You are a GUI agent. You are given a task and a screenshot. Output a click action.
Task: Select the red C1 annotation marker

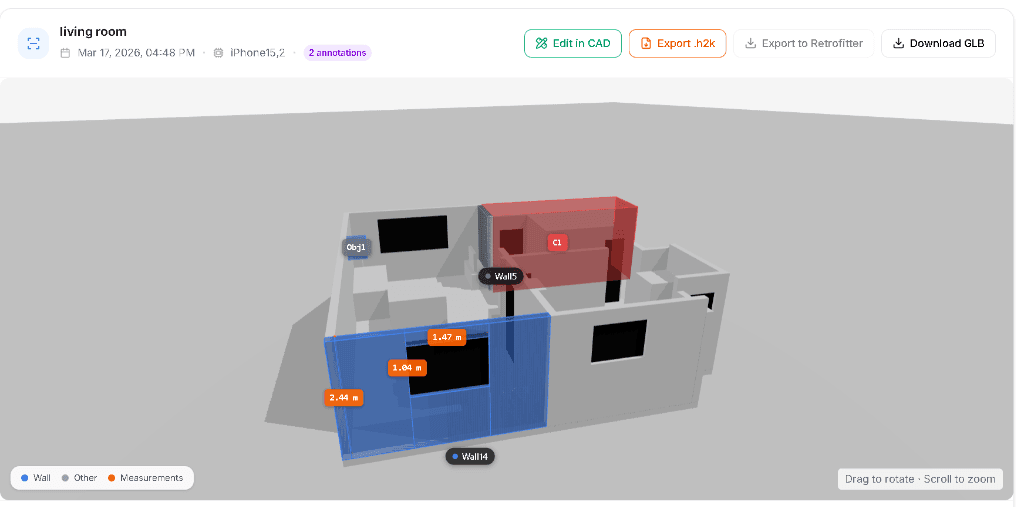(x=557, y=242)
